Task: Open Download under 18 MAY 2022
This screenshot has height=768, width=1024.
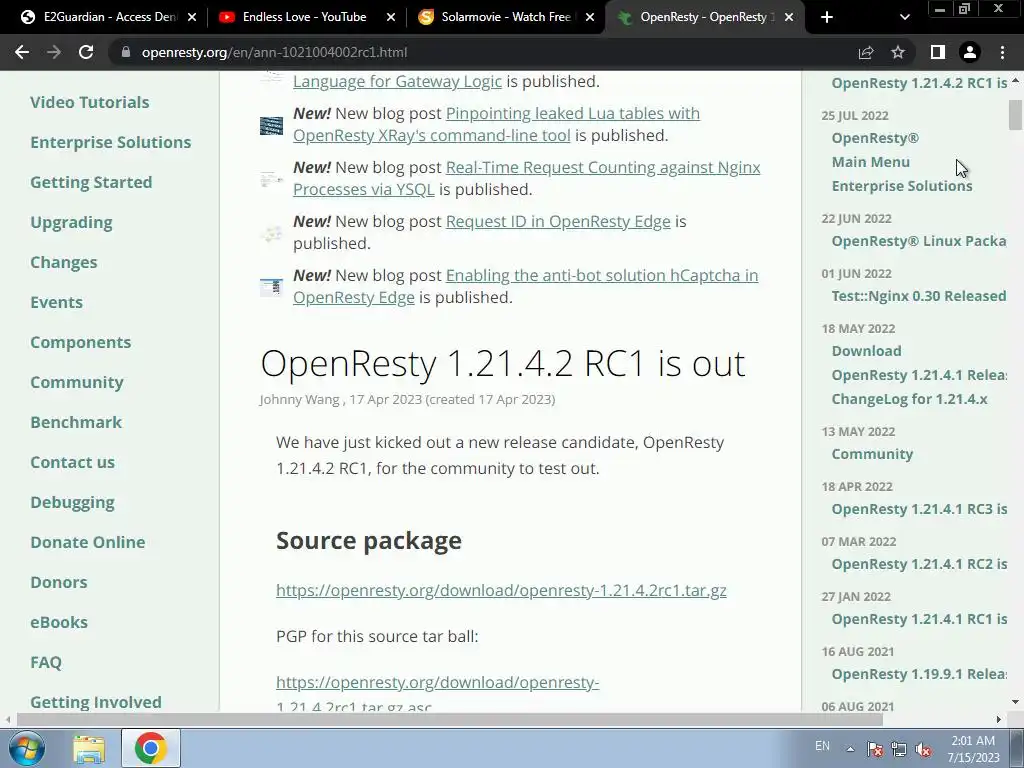Action: 866,351
